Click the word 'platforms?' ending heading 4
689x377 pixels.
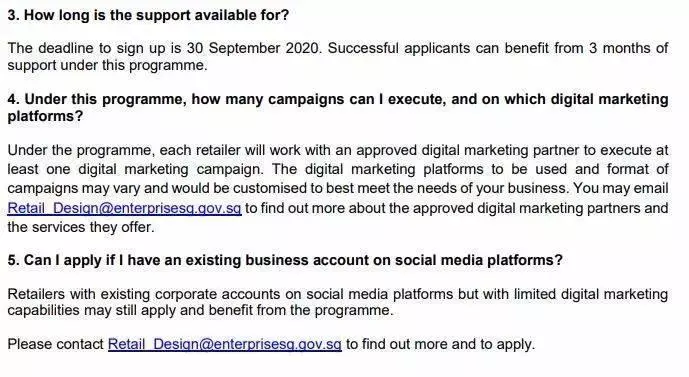45,116
